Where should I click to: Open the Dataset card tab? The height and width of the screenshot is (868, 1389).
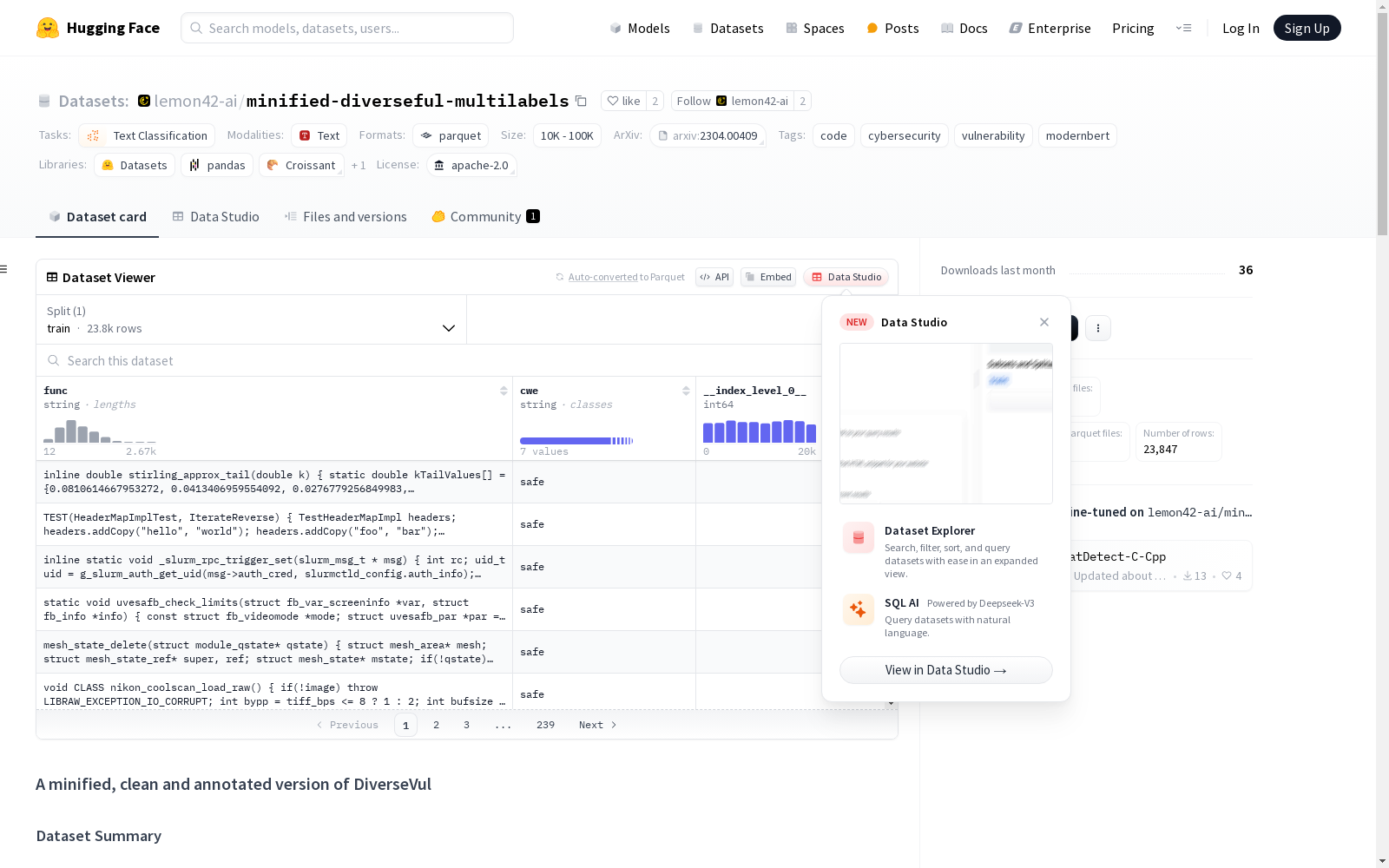97,217
